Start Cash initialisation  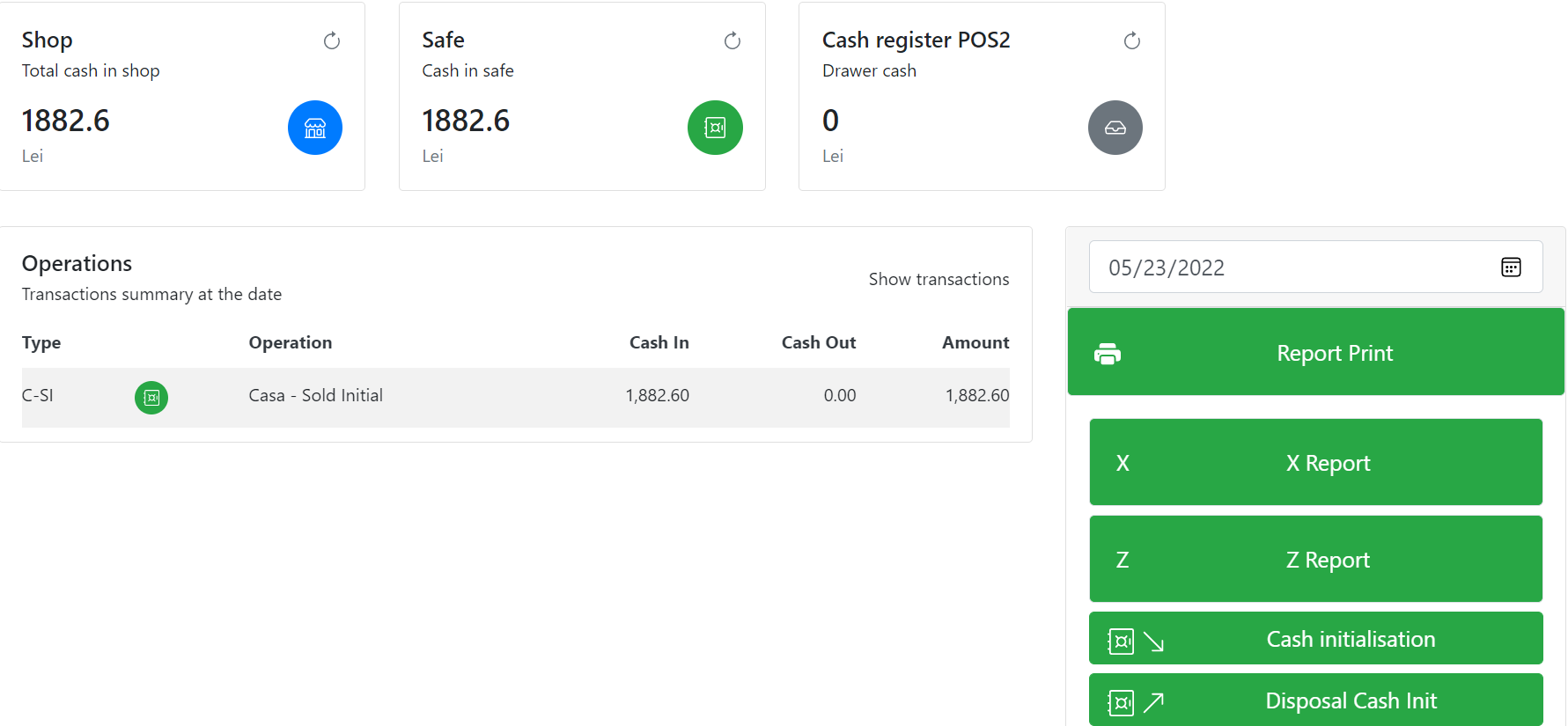pos(1316,638)
